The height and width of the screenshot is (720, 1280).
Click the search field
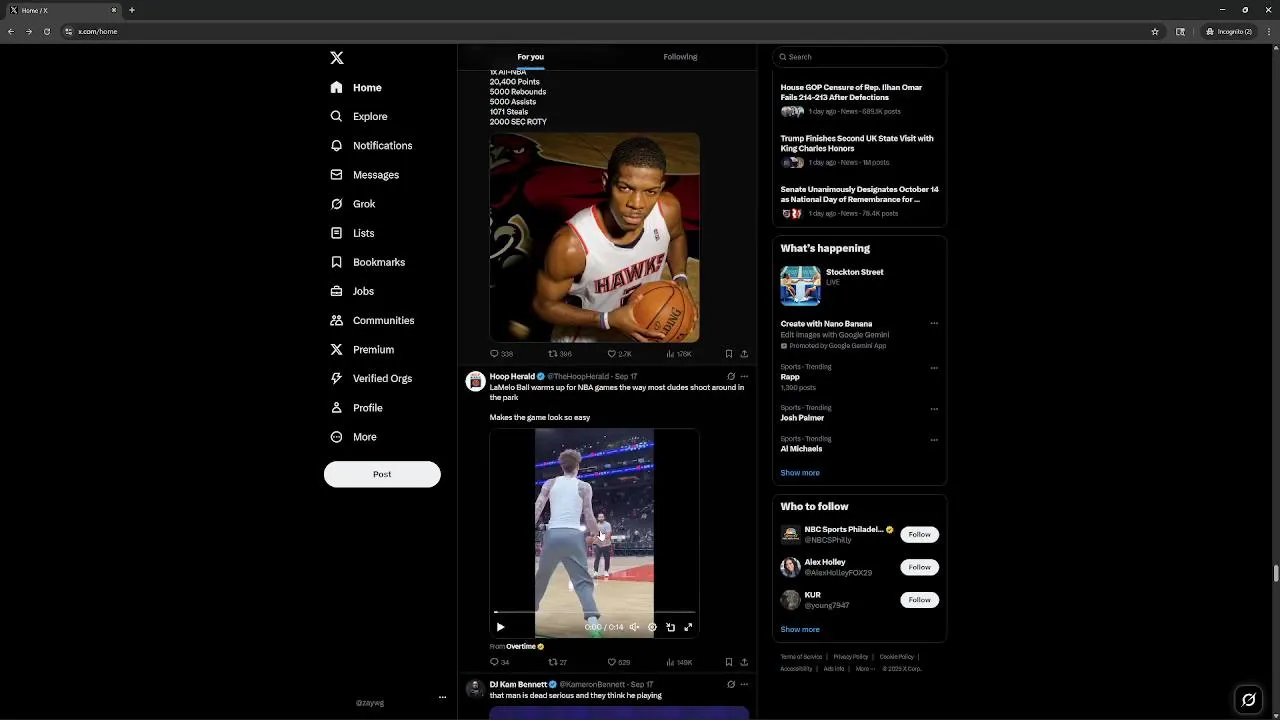[x=859, y=57]
